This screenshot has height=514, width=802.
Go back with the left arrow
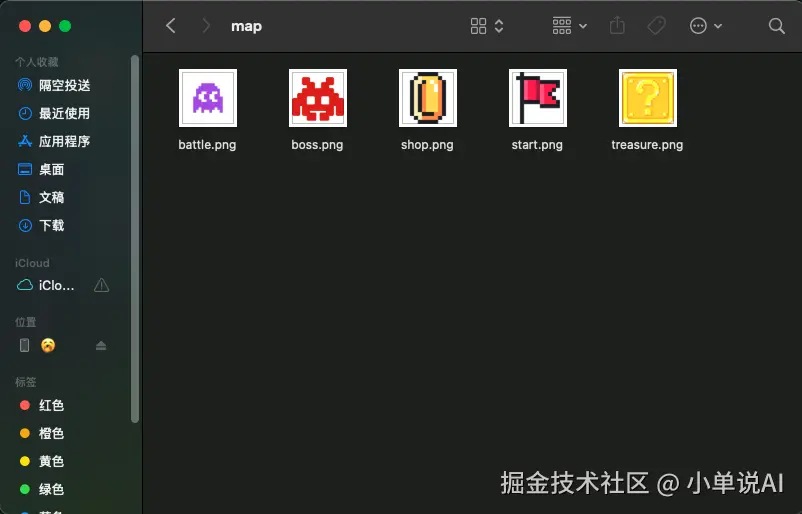171,26
